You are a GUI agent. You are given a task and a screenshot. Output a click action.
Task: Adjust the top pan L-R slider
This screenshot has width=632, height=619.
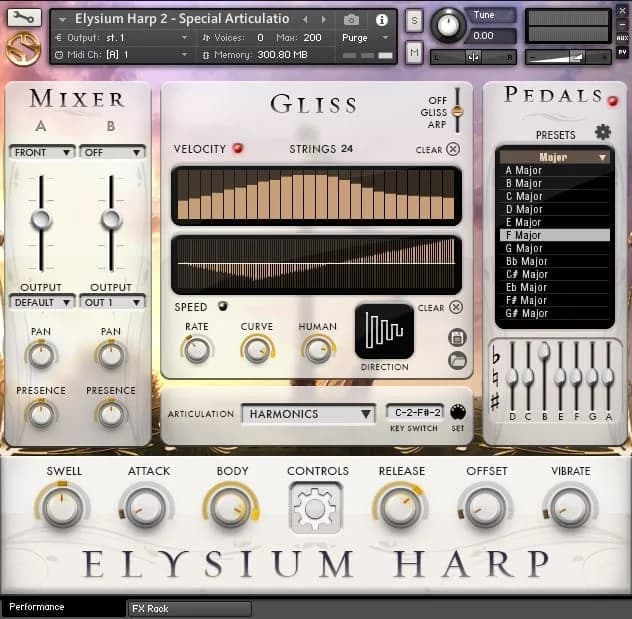(473, 57)
